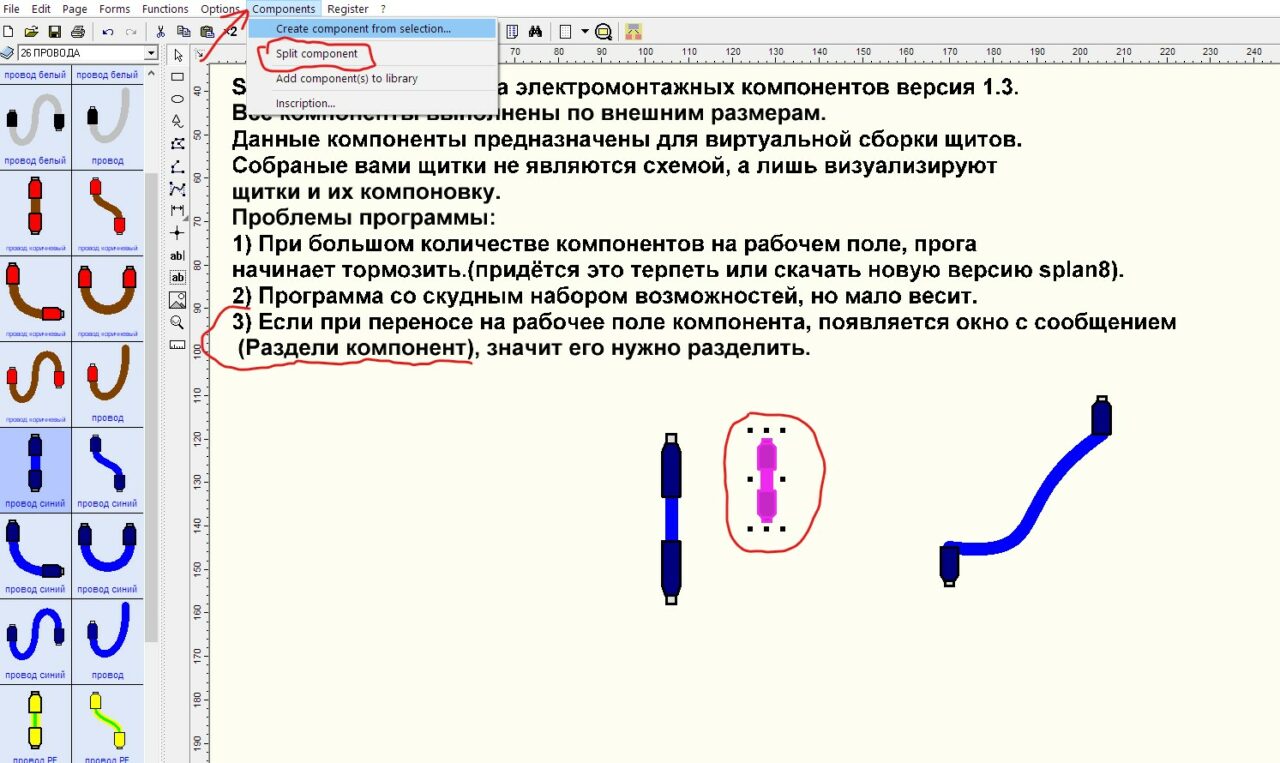This screenshot has height=763, width=1280.
Task: Pick the straight yellow-green PE wire component
Action: pos(36,724)
